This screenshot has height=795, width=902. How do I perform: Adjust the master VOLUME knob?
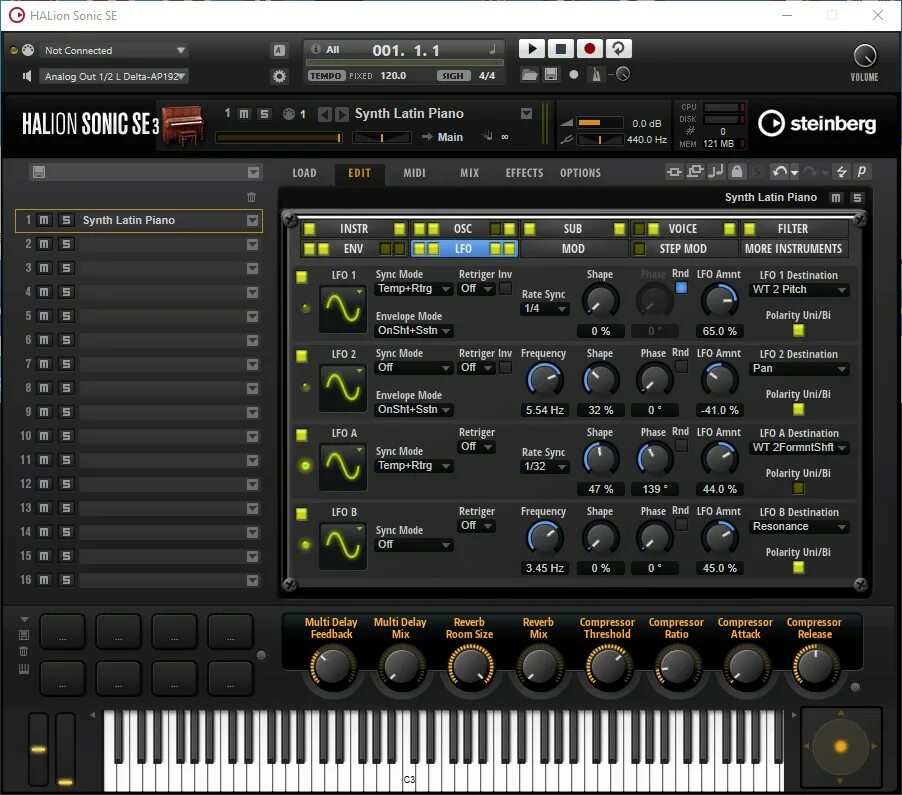(864, 56)
